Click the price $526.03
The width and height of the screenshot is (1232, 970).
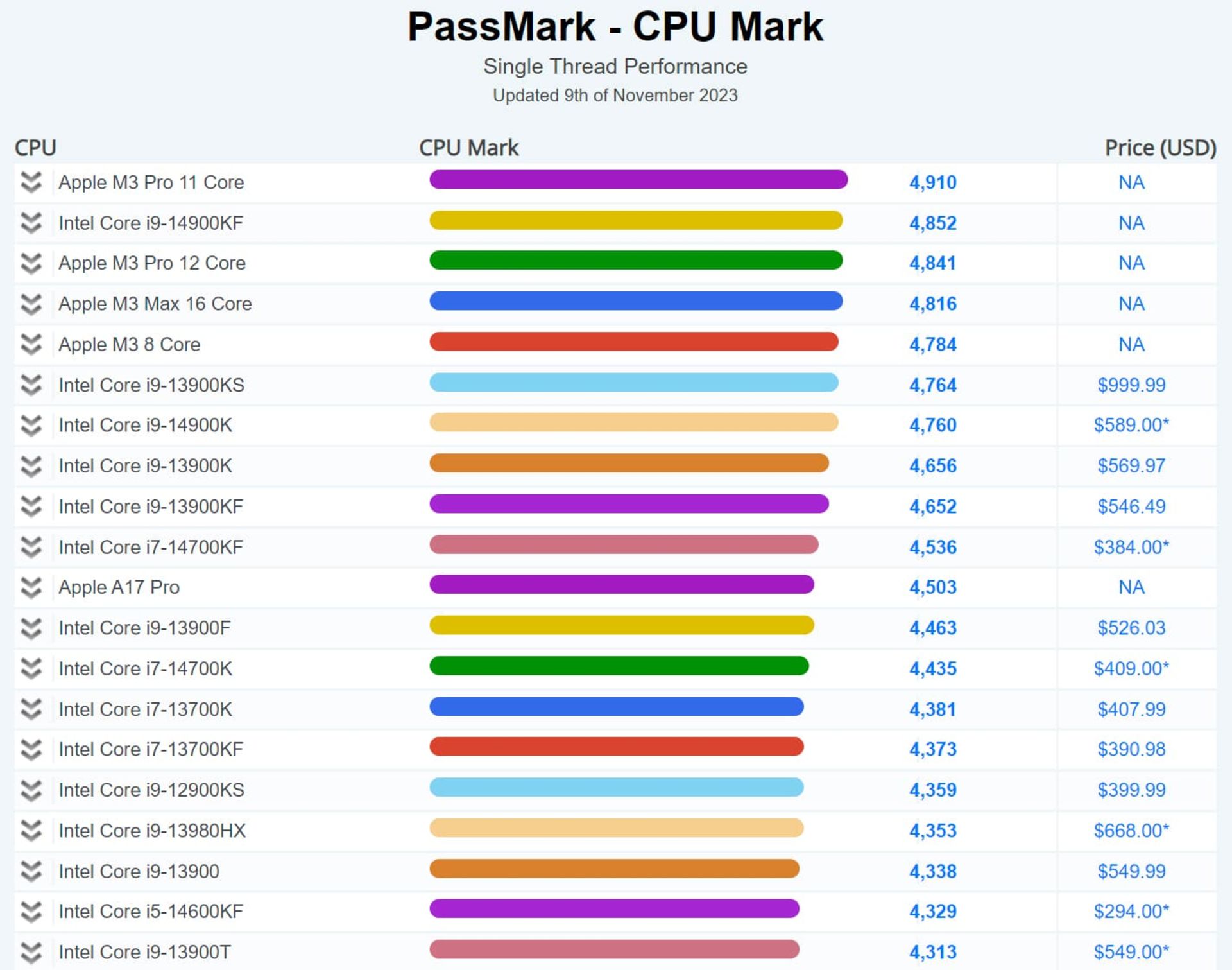(1131, 628)
